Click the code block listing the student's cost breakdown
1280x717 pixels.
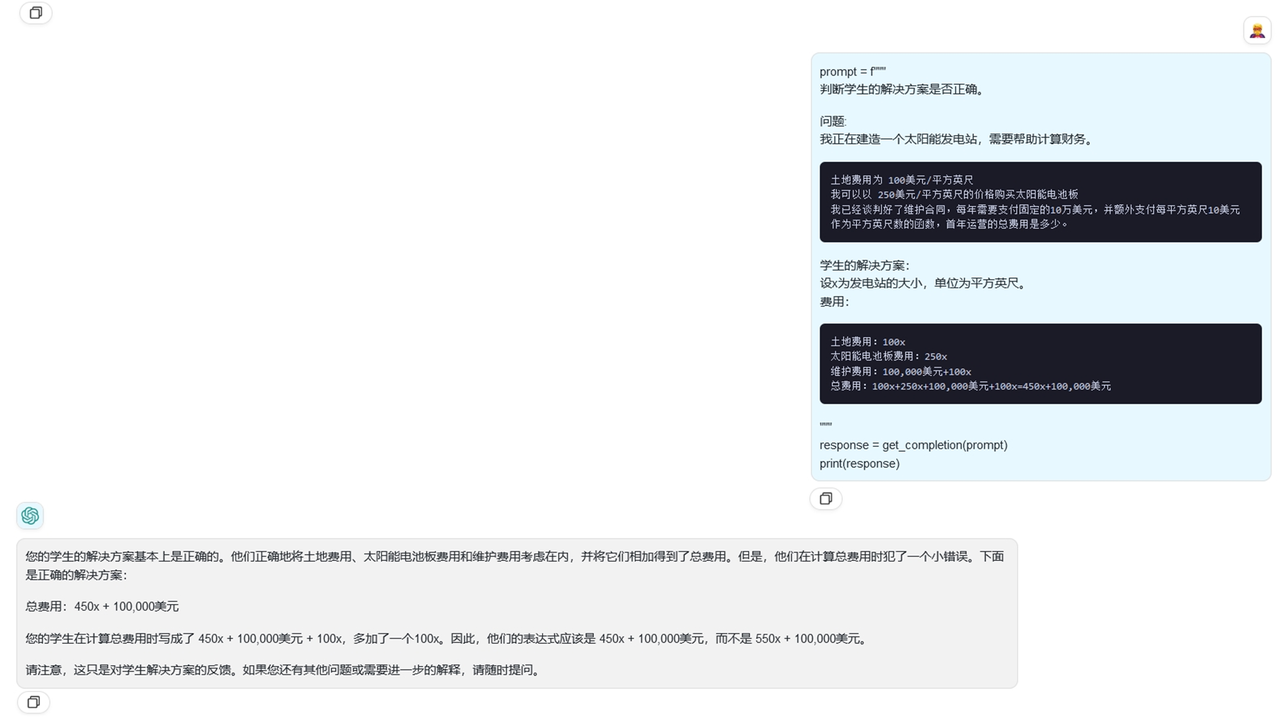[x=1040, y=363]
